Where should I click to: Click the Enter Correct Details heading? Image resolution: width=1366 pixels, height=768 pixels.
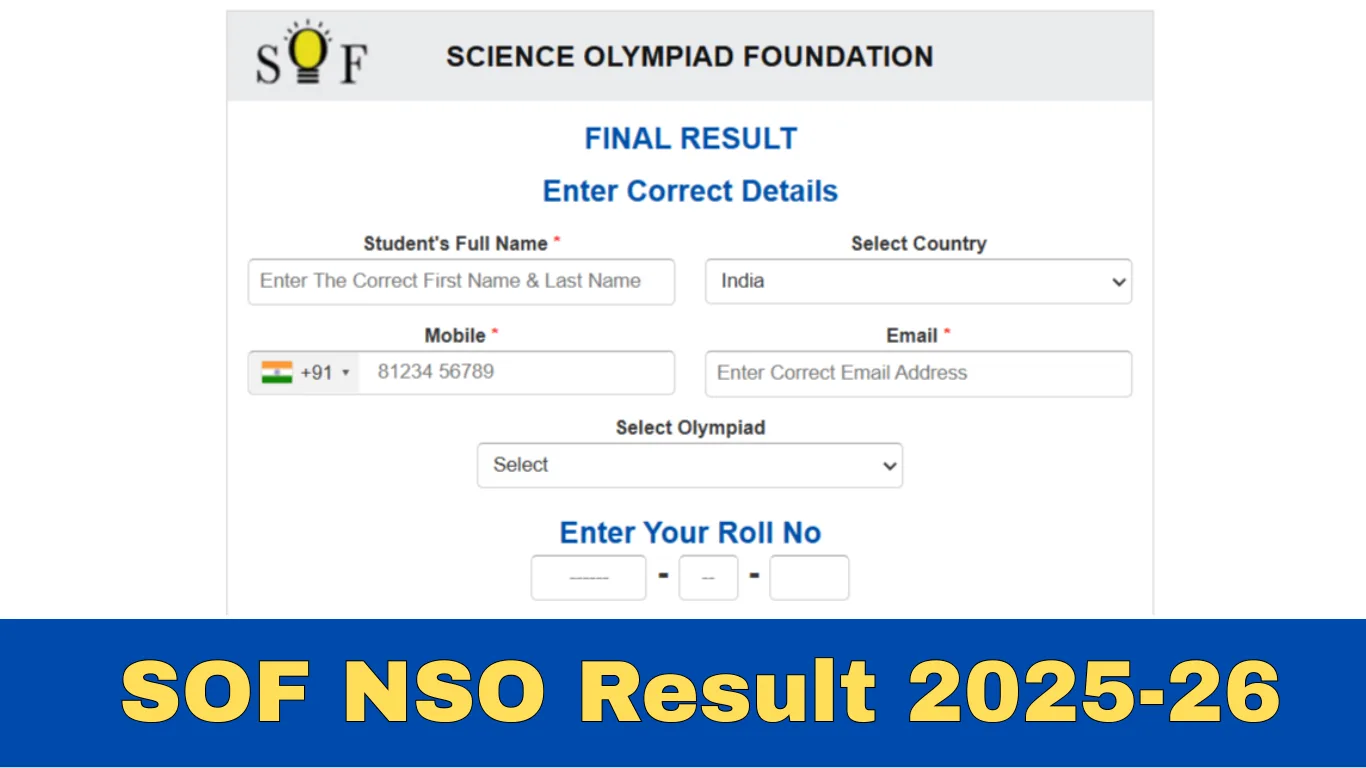click(690, 191)
